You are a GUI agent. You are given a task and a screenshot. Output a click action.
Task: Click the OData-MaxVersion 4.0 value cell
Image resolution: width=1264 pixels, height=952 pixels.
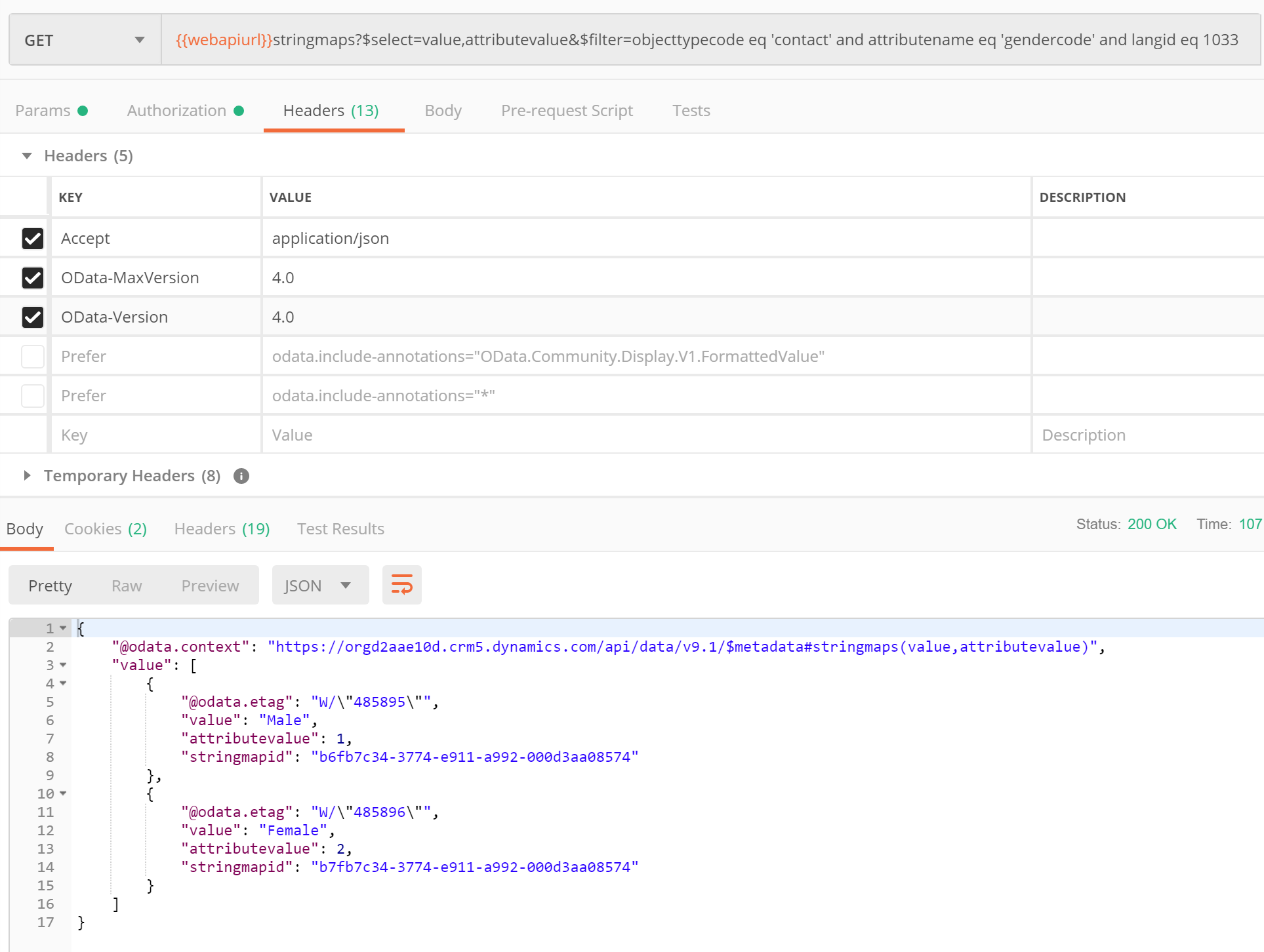[646, 277]
